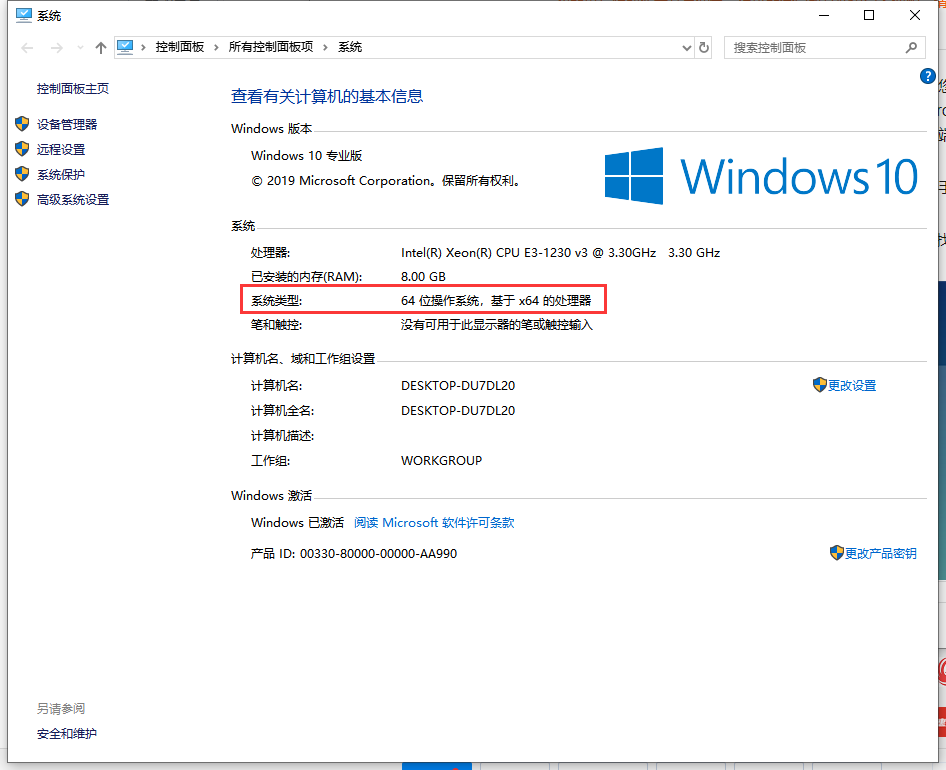The image size is (946, 770).
Task: Open 阅读 Microsoft 软件许可条款 link
Action: tap(434, 522)
